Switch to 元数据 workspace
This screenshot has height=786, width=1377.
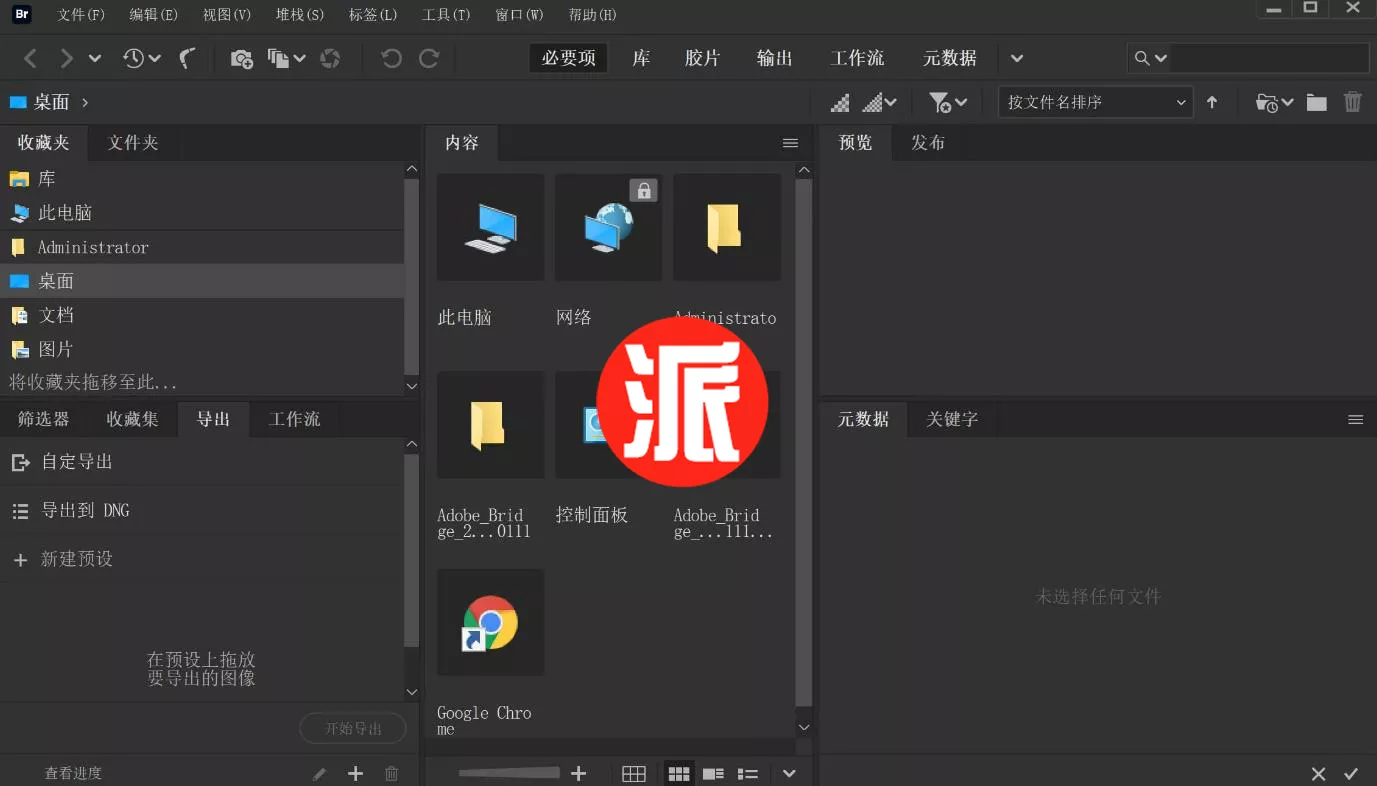tap(949, 59)
